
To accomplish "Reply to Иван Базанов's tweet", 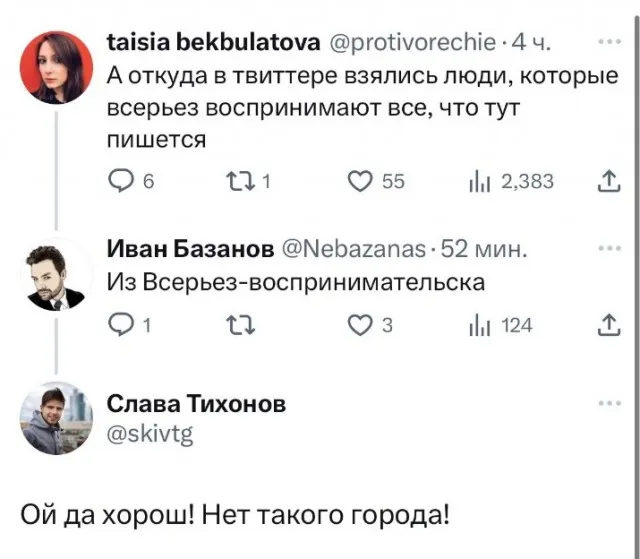I will (x=119, y=324).
